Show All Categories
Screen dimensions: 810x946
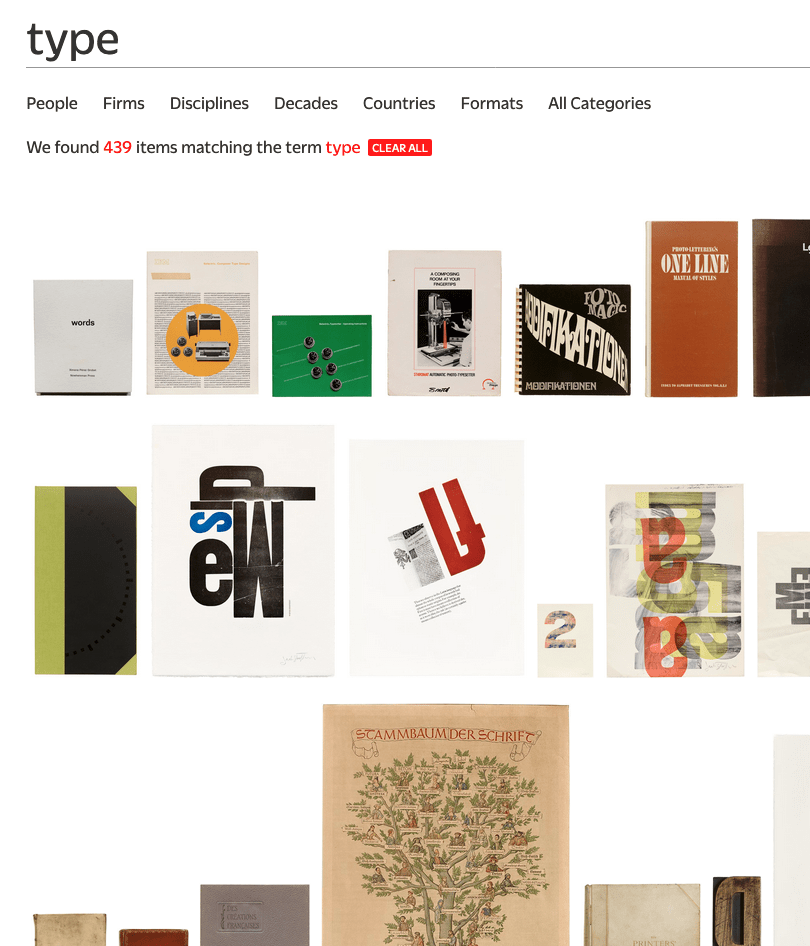(600, 103)
